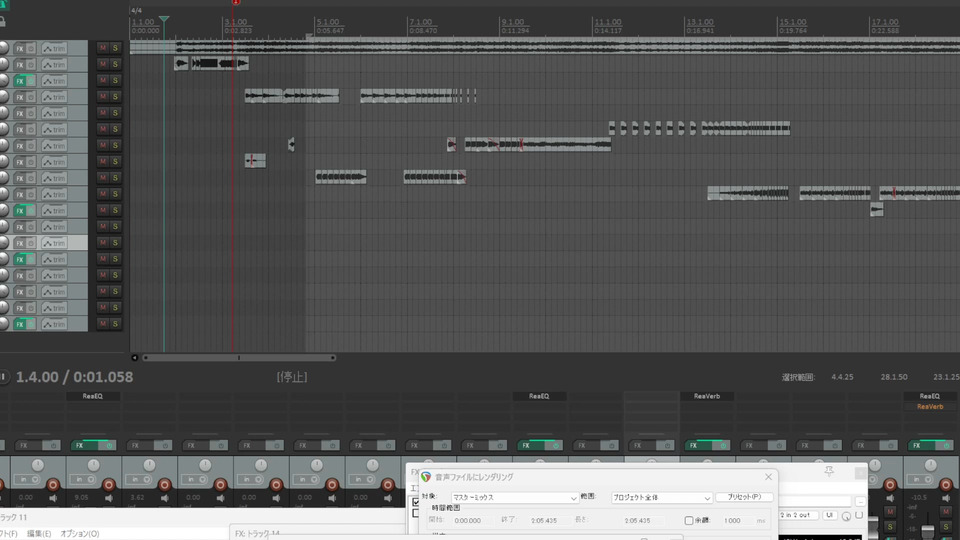Open the green FX button on third track

(20, 81)
